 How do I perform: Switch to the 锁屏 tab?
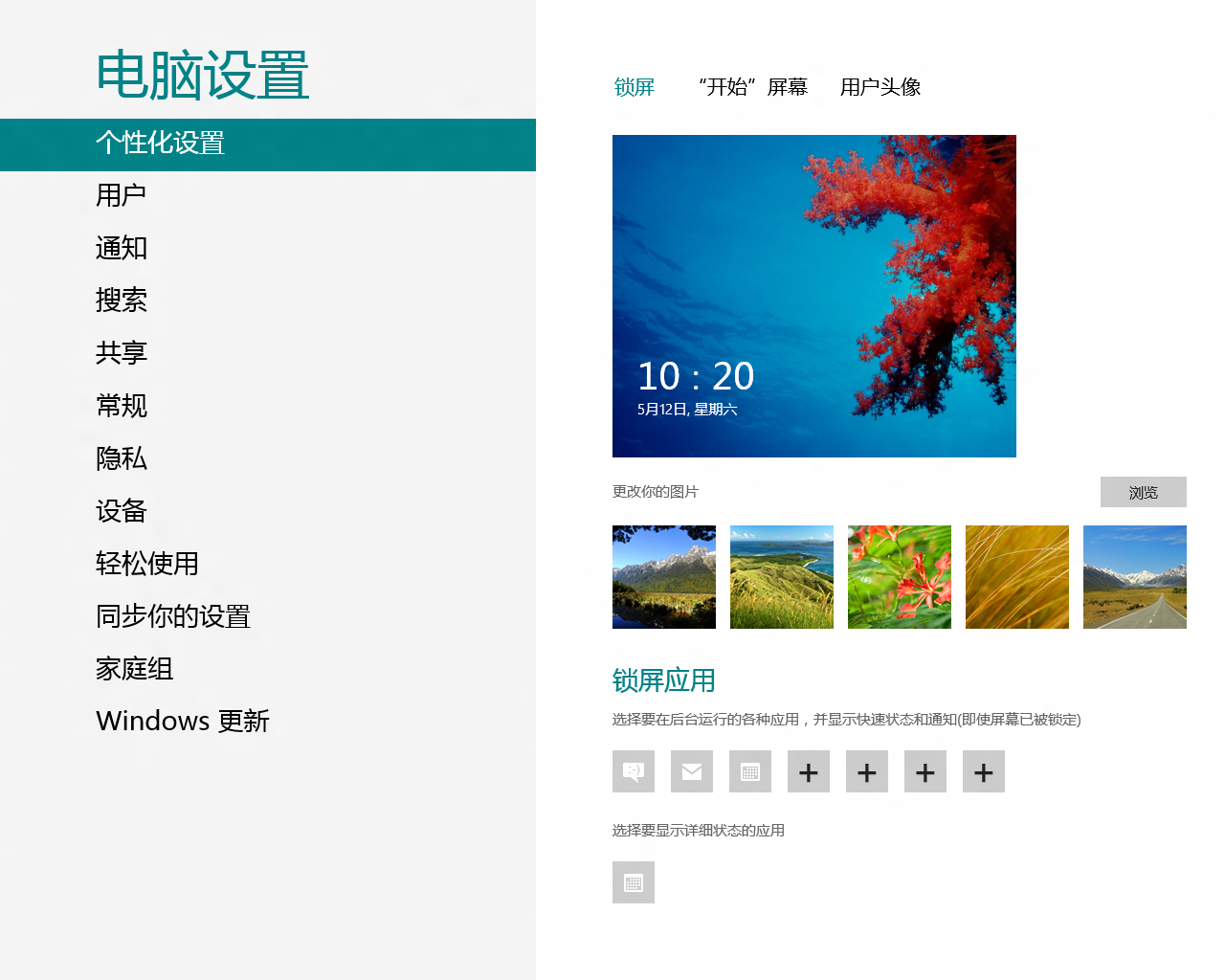coord(635,87)
